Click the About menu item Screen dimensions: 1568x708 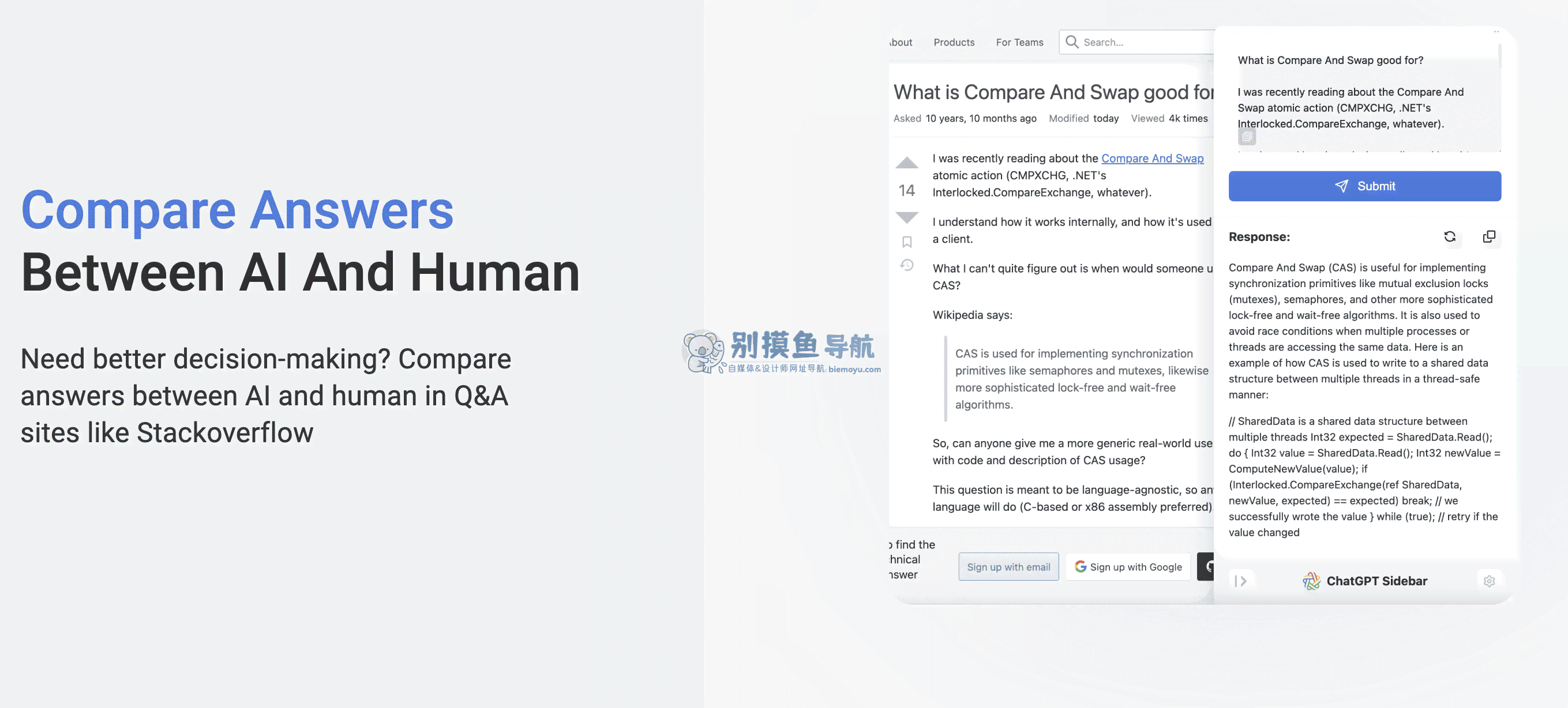click(898, 41)
